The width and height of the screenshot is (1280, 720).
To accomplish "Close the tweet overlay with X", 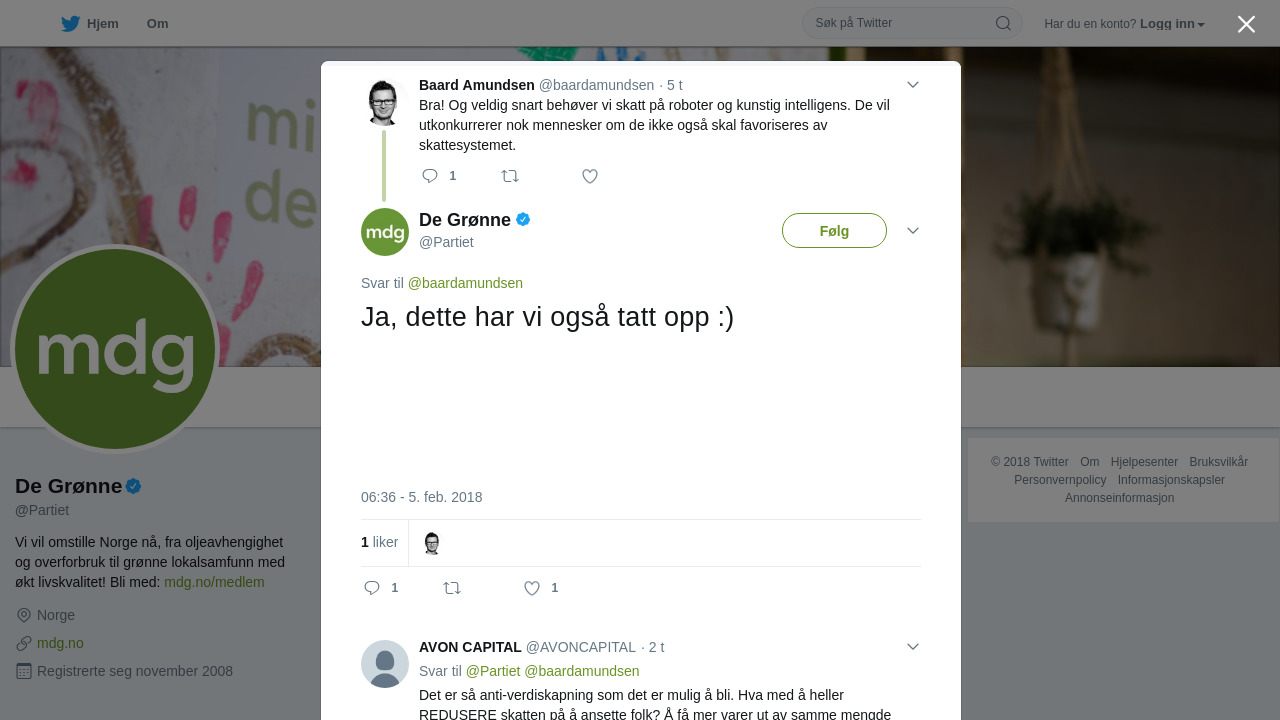I will pos(1246,24).
